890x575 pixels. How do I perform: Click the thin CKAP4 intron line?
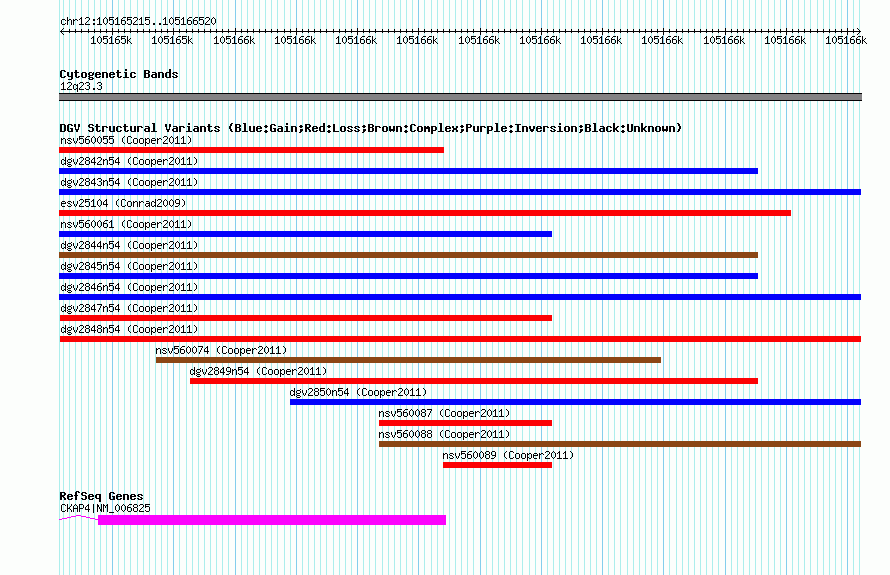tap(78, 518)
